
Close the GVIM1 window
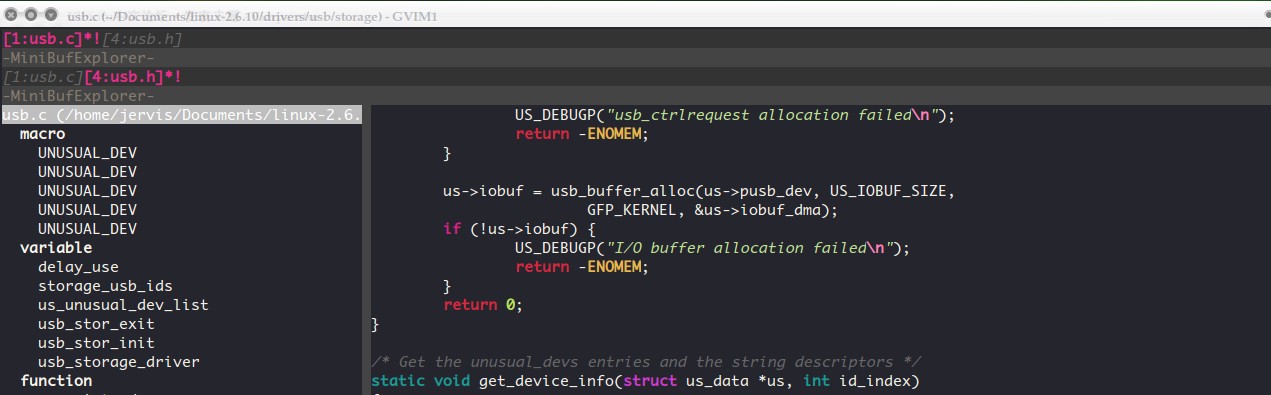point(11,16)
